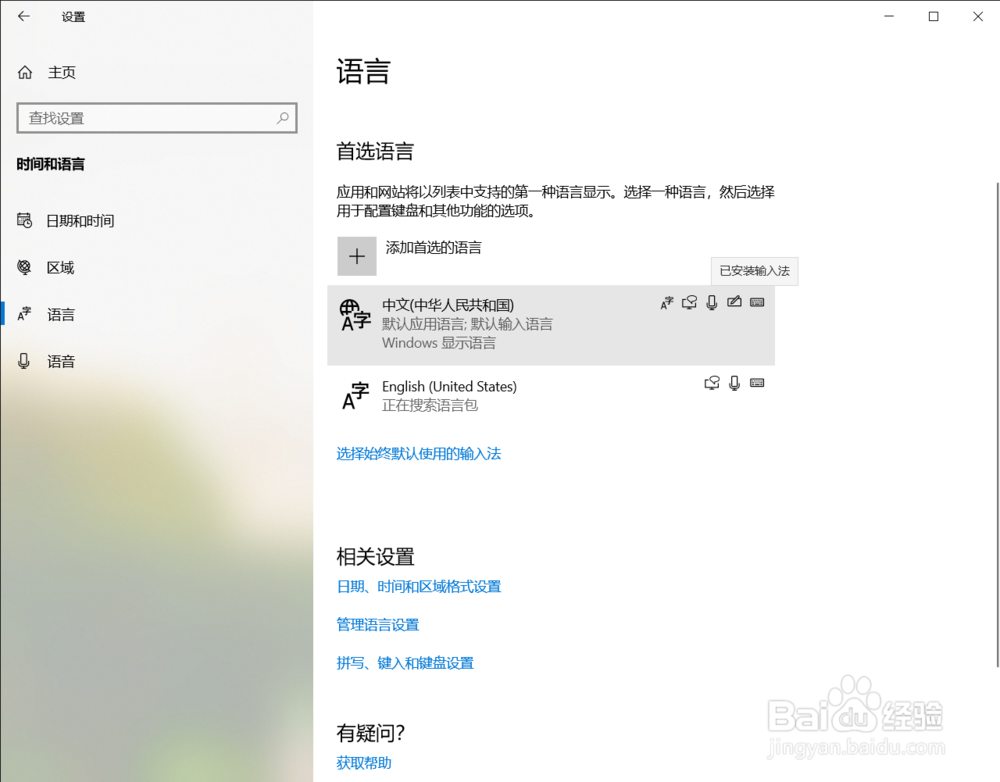Click the keyboard icon on English (United States) row

tap(757, 383)
